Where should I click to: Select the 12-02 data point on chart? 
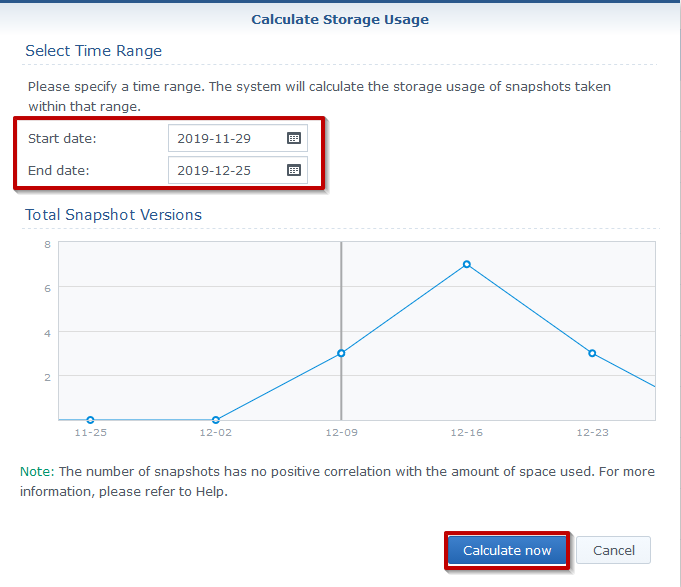point(216,420)
